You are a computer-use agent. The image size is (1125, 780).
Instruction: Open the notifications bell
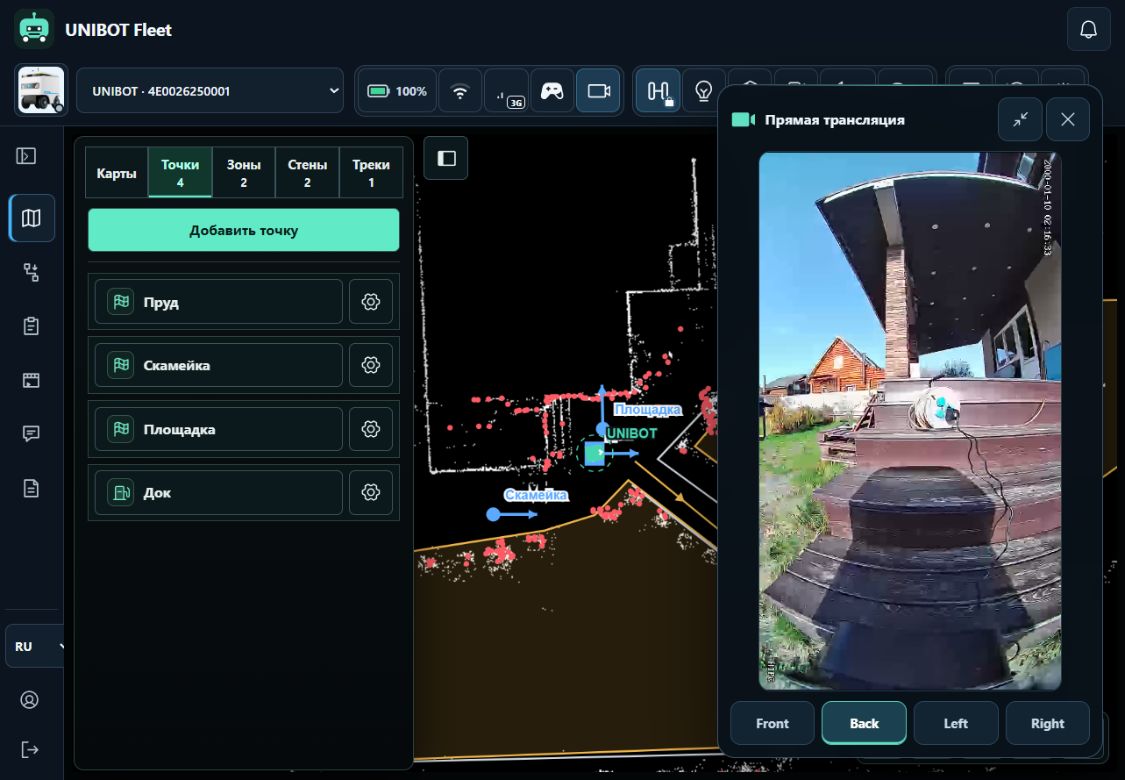click(x=1088, y=29)
